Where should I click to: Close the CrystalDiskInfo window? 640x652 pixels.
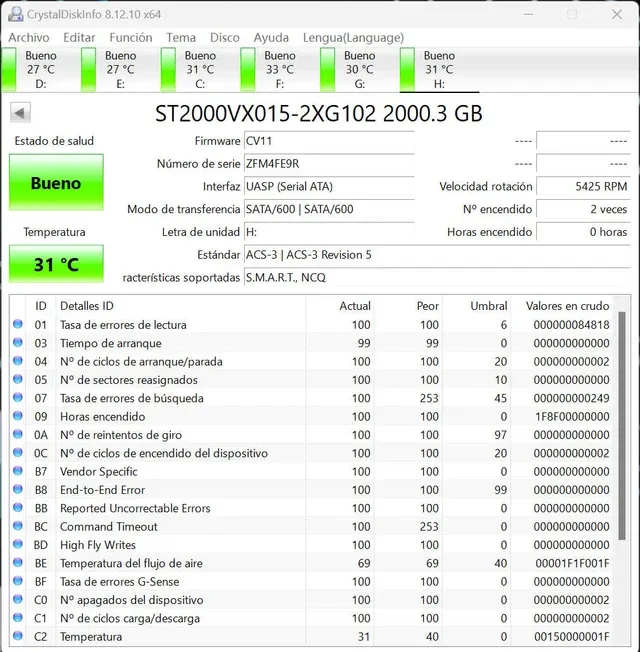[x=617, y=14]
